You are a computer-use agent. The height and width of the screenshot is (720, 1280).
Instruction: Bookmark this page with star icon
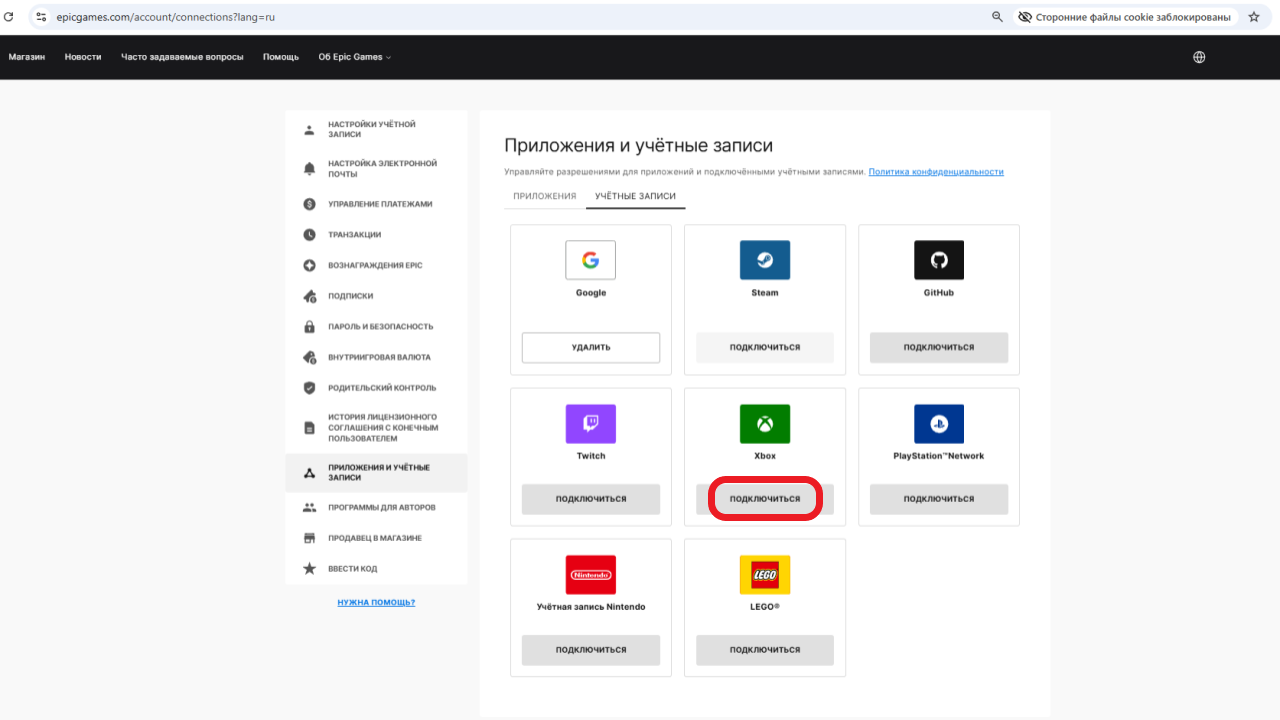click(x=1254, y=17)
